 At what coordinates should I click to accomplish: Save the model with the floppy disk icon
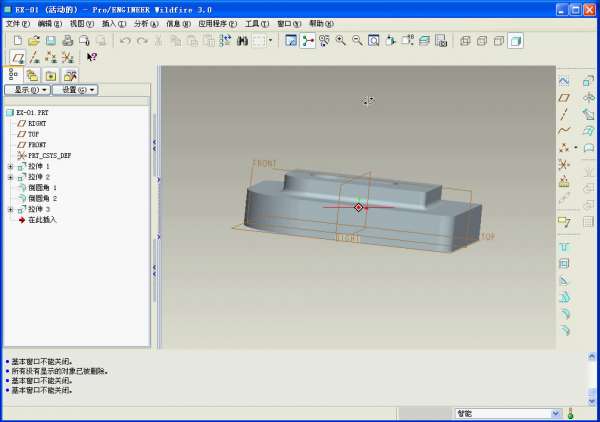pyautogui.click(x=49, y=41)
